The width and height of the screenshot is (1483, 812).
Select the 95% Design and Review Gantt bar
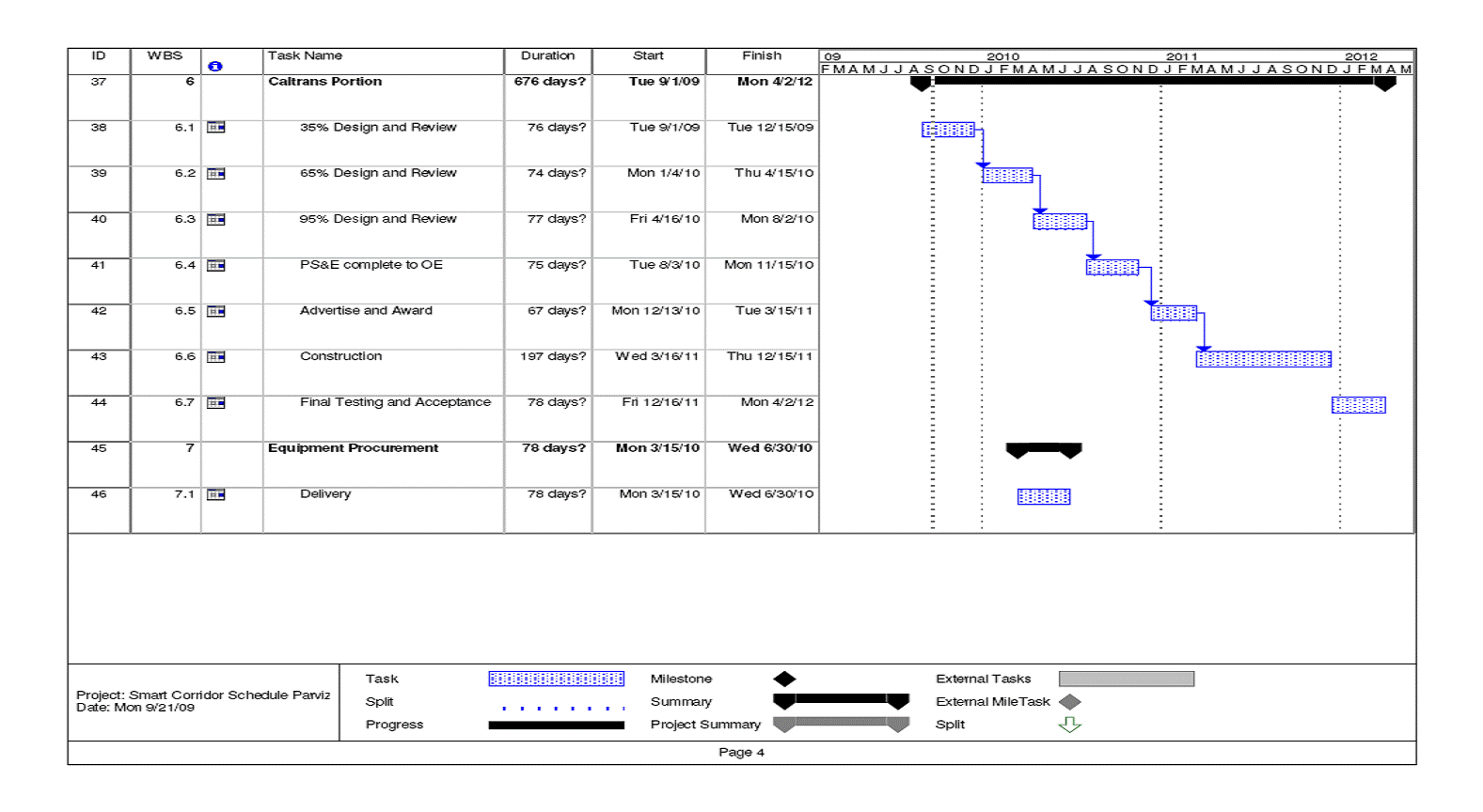pyautogui.click(x=1060, y=221)
